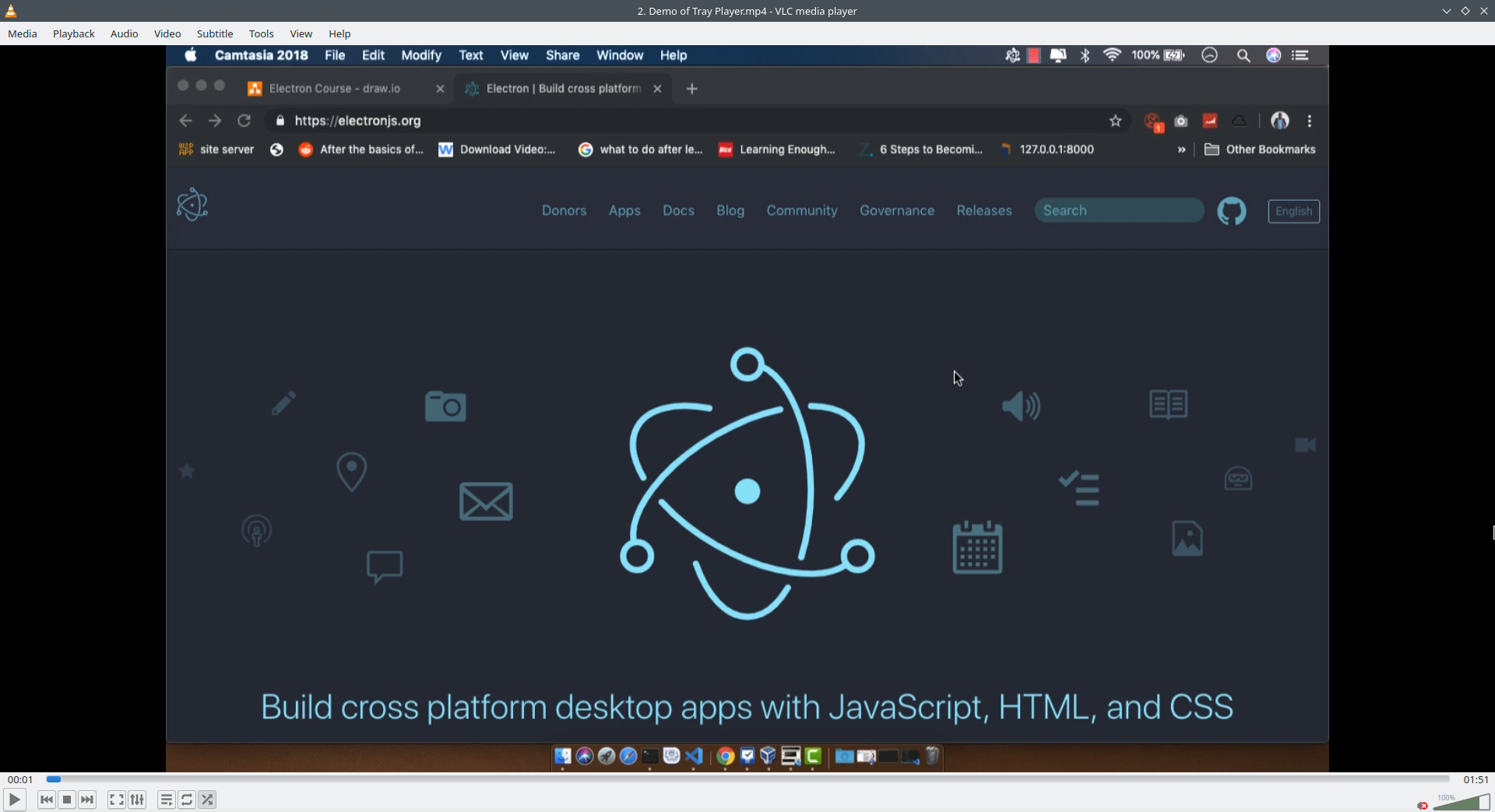The height and width of the screenshot is (812, 1495).
Task: Open the English language selector
Action: point(1293,211)
